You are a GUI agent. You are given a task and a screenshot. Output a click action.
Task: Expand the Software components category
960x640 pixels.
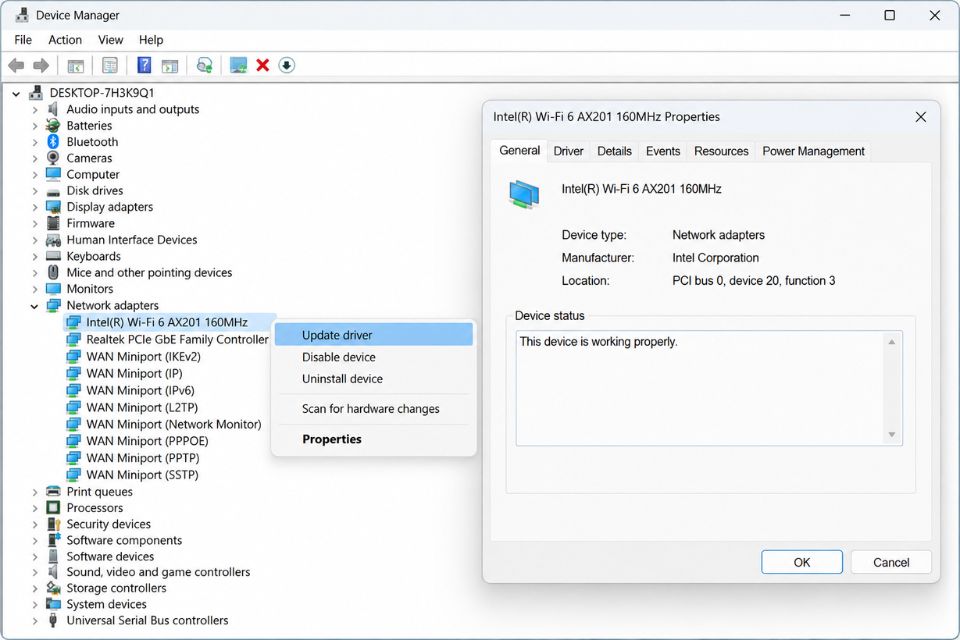tap(35, 540)
